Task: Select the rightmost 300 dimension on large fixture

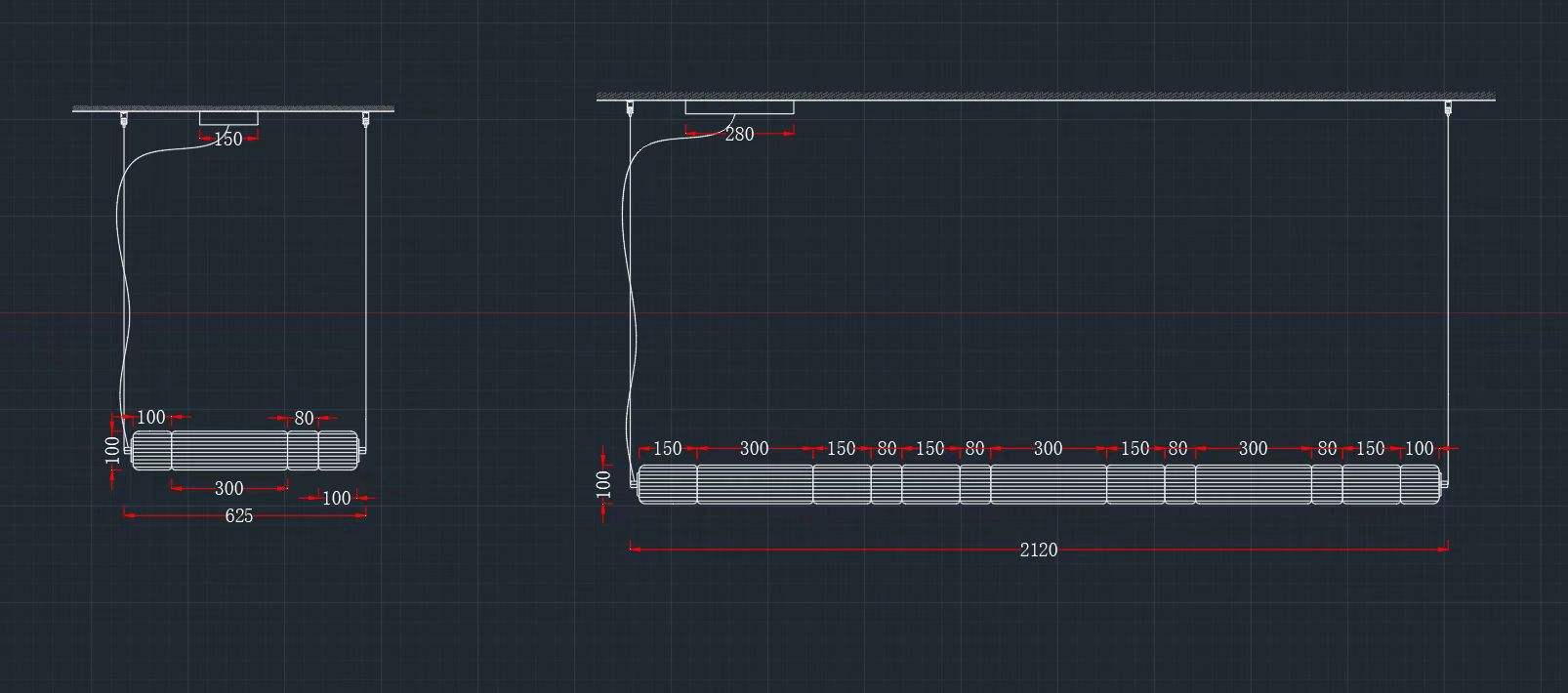Action: (x=1253, y=448)
